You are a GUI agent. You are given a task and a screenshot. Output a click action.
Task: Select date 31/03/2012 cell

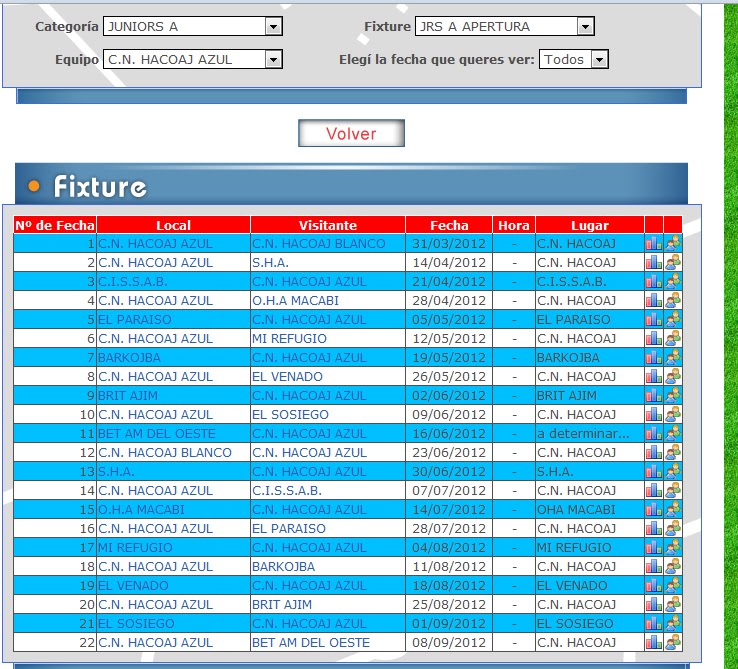(x=449, y=243)
